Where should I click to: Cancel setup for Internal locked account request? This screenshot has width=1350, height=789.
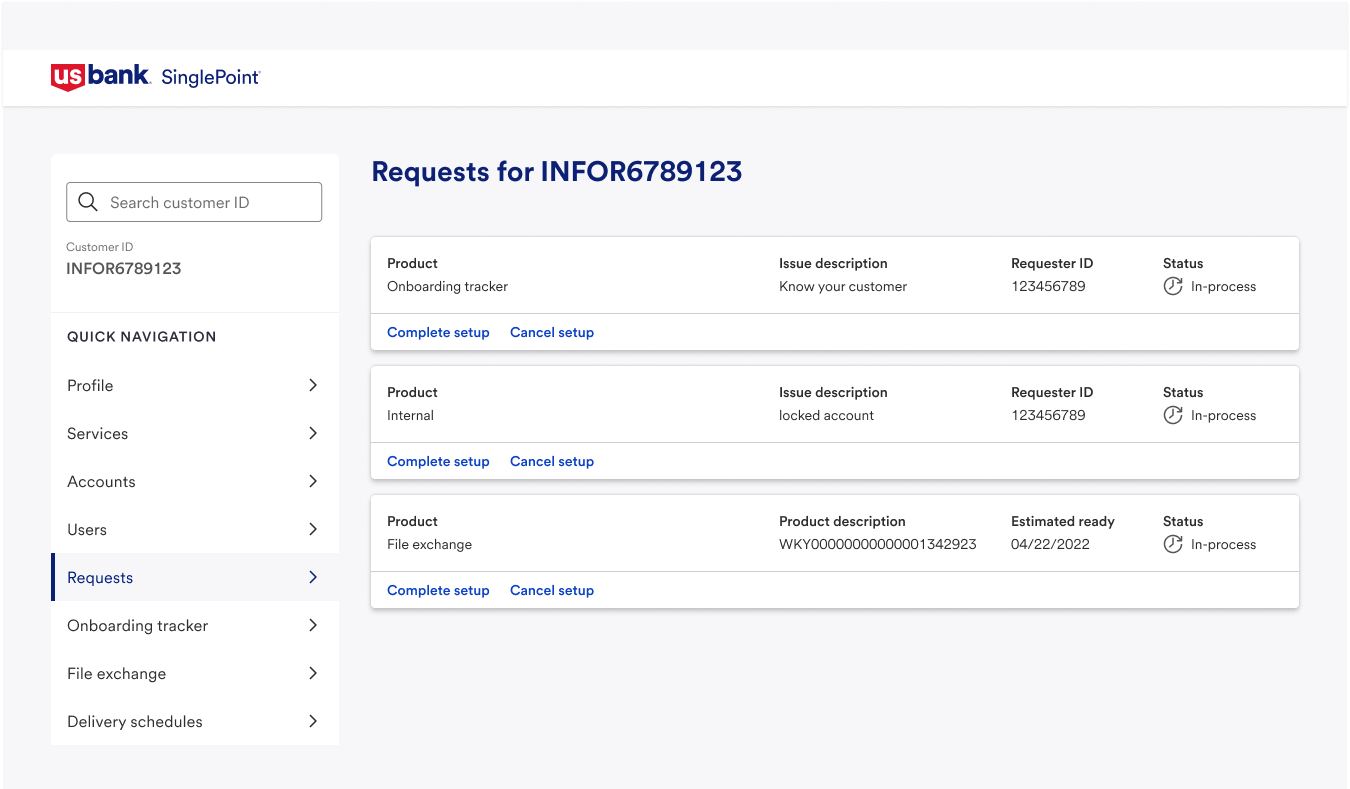point(552,461)
